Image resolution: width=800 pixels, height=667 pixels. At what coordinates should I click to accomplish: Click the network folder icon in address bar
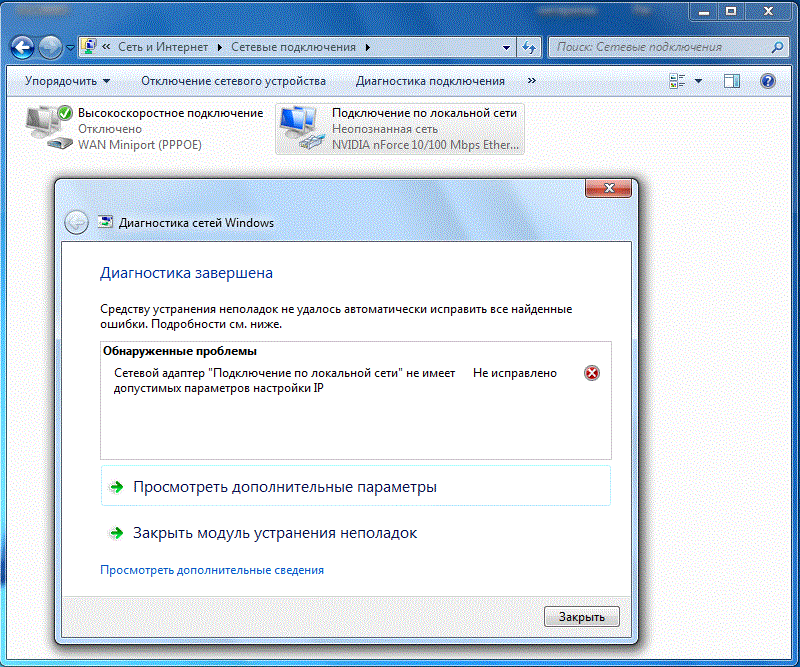point(89,47)
